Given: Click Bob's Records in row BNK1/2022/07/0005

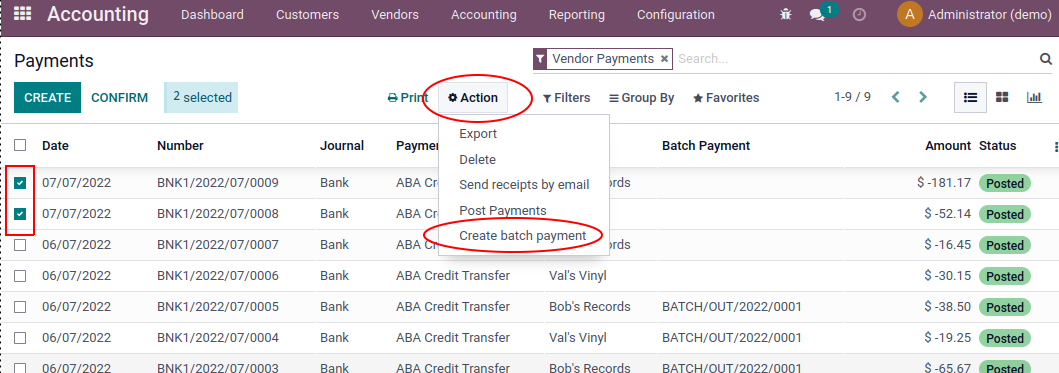Looking at the screenshot, I should tap(590, 307).
